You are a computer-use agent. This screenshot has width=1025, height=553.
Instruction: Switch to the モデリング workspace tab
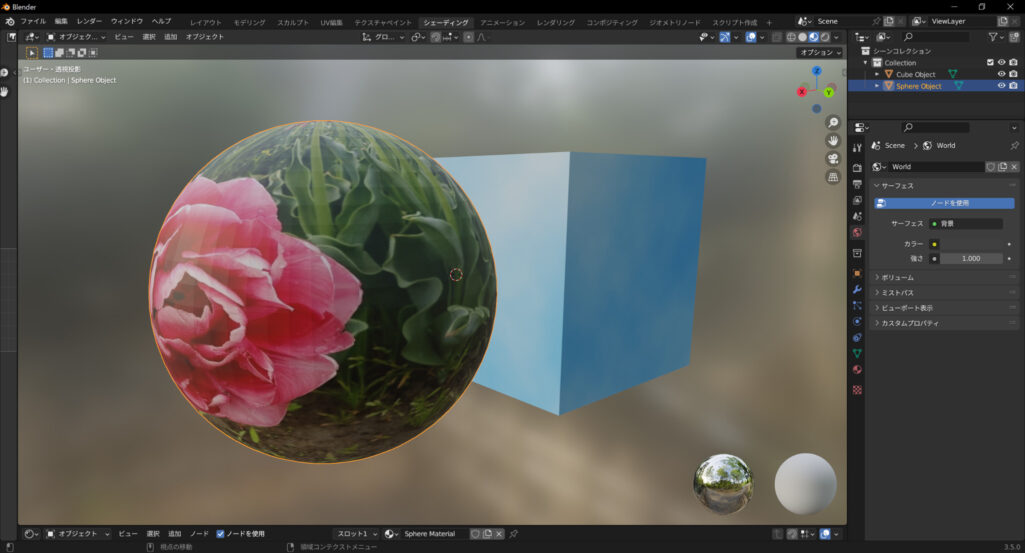point(250,22)
